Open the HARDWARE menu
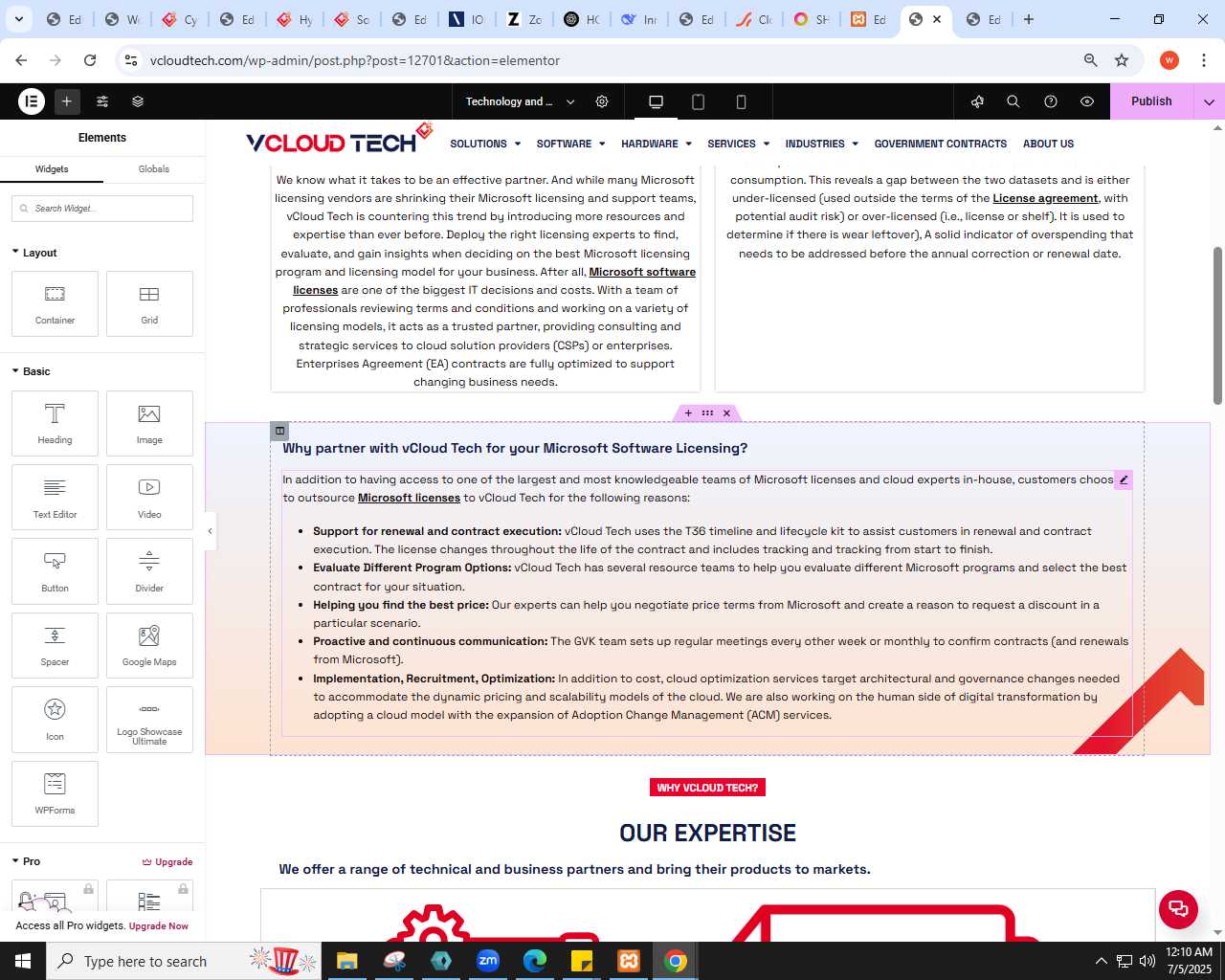The height and width of the screenshot is (980, 1225). coord(657,144)
